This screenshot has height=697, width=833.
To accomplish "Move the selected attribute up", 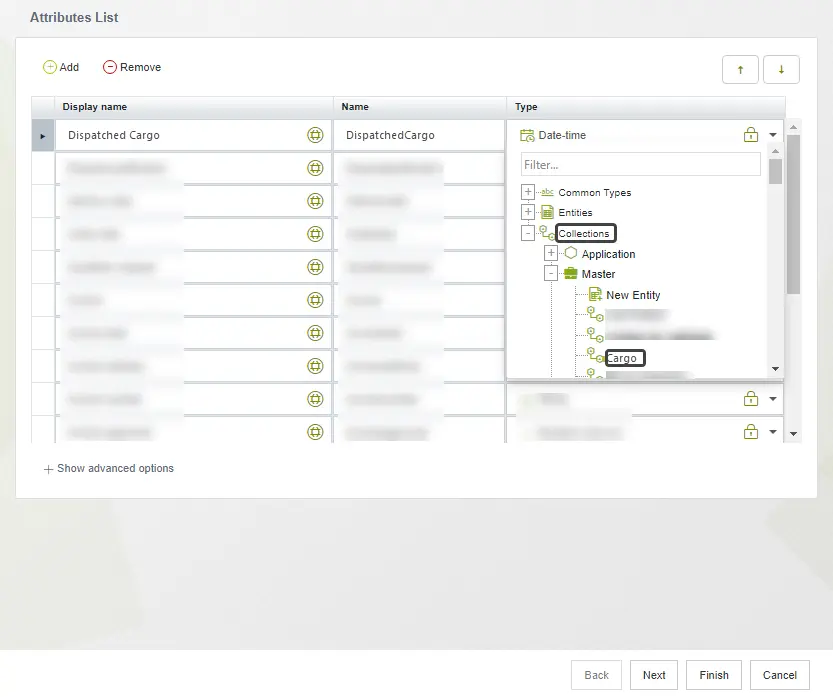I will (740, 70).
